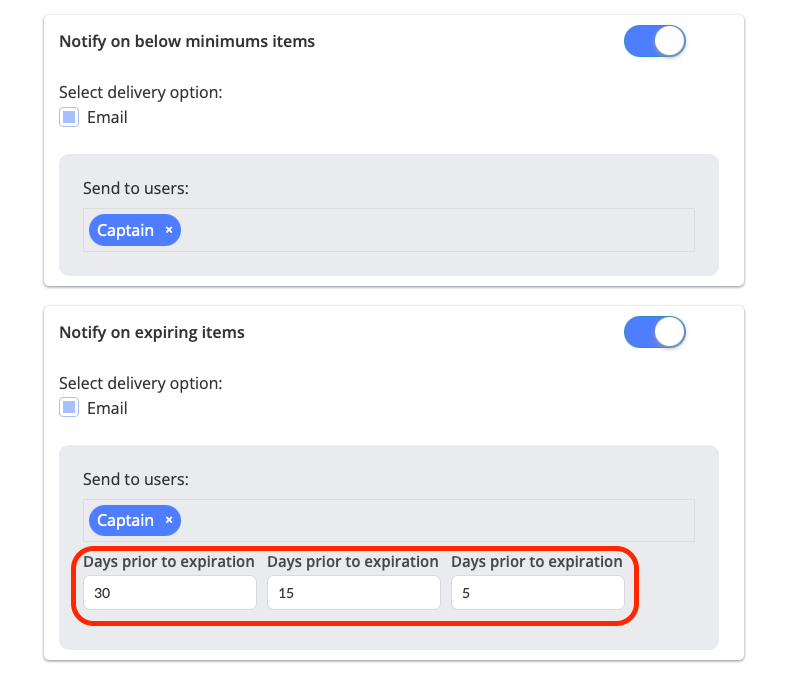Uncheck Email checkbox under expiring items
Screen dimensions: 792x673
(69, 408)
